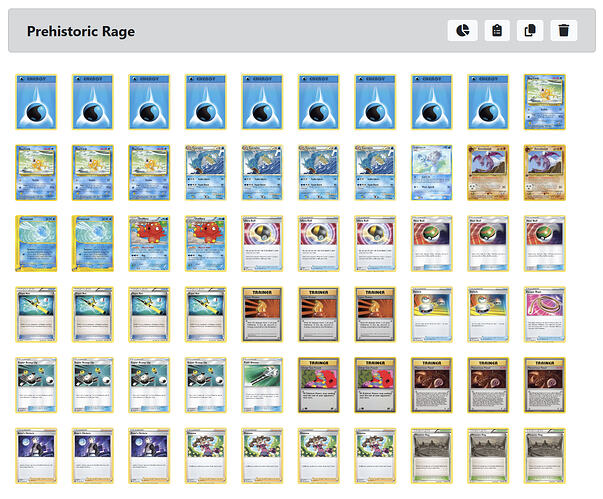The height and width of the screenshot is (499, 603).
Task: Select the Prehistoric Rage deck title
Action: click(81, 31)
